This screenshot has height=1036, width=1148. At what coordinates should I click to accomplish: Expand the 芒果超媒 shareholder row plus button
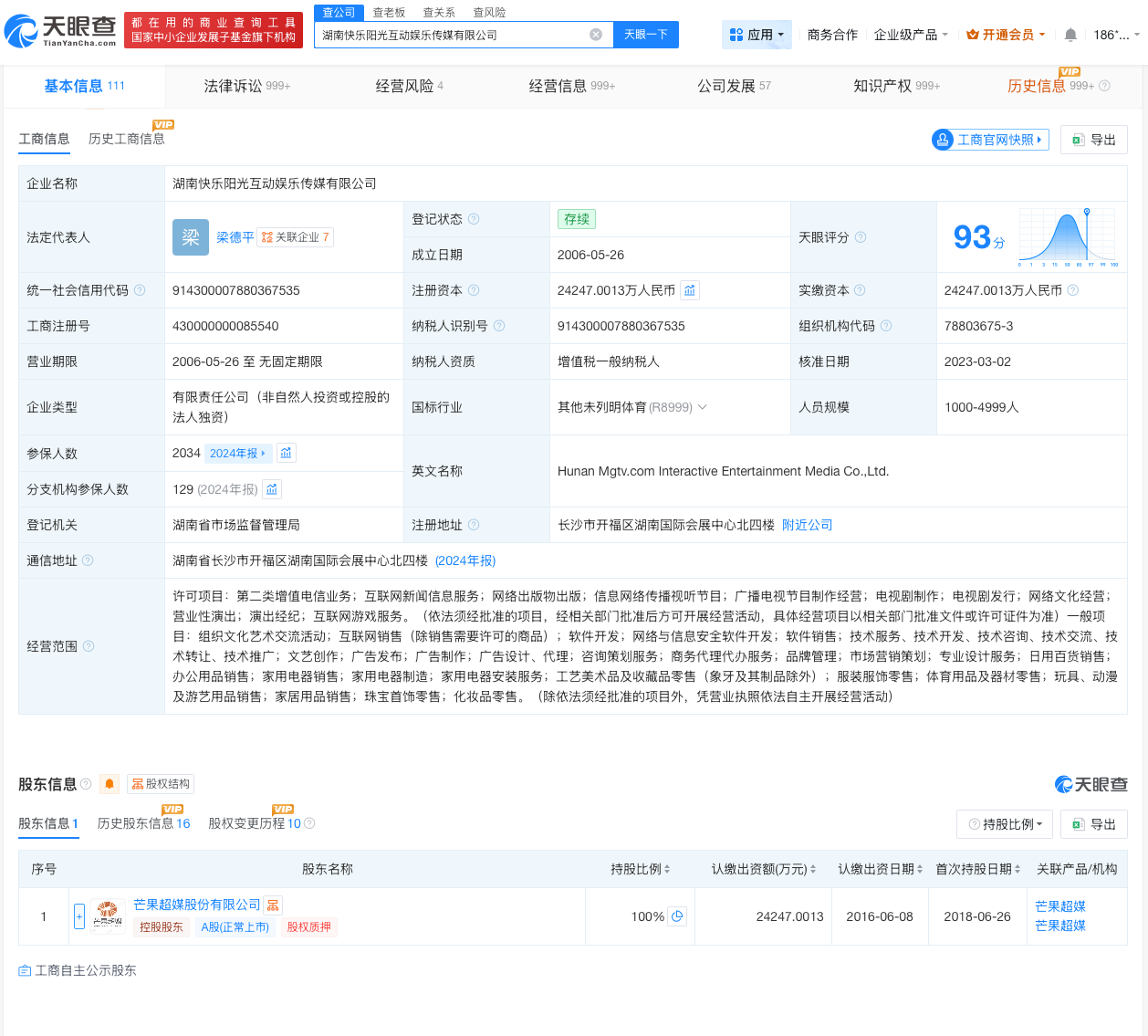point(79,916)
